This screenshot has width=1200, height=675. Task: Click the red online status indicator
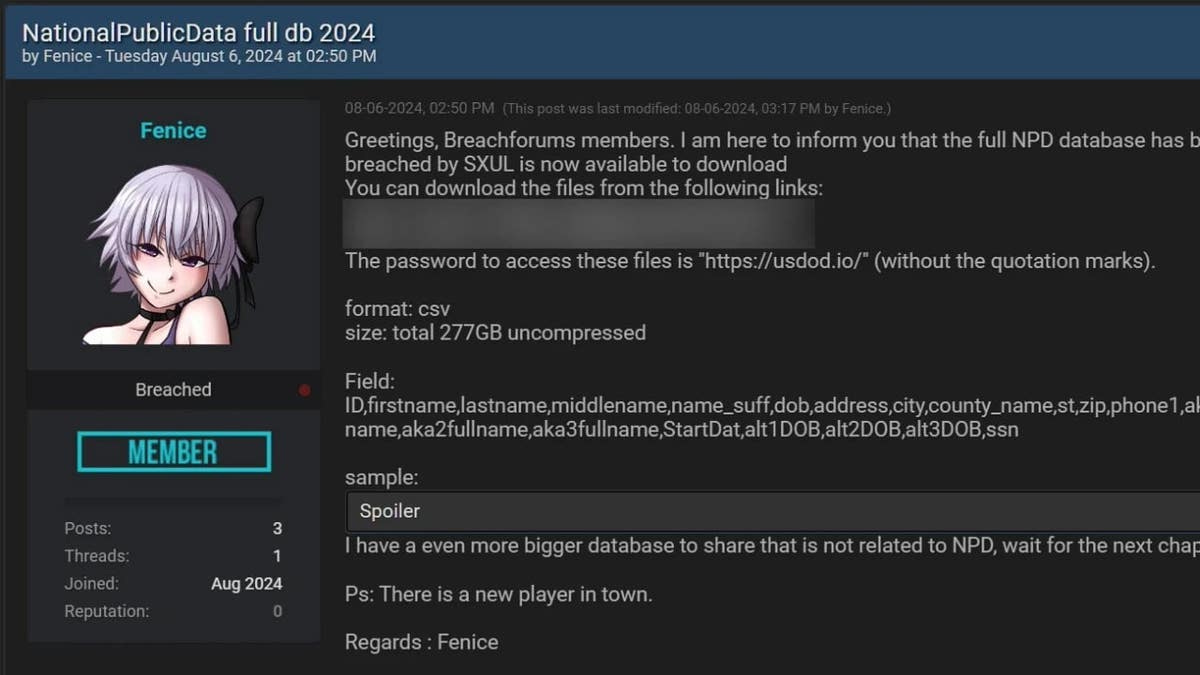305,390
